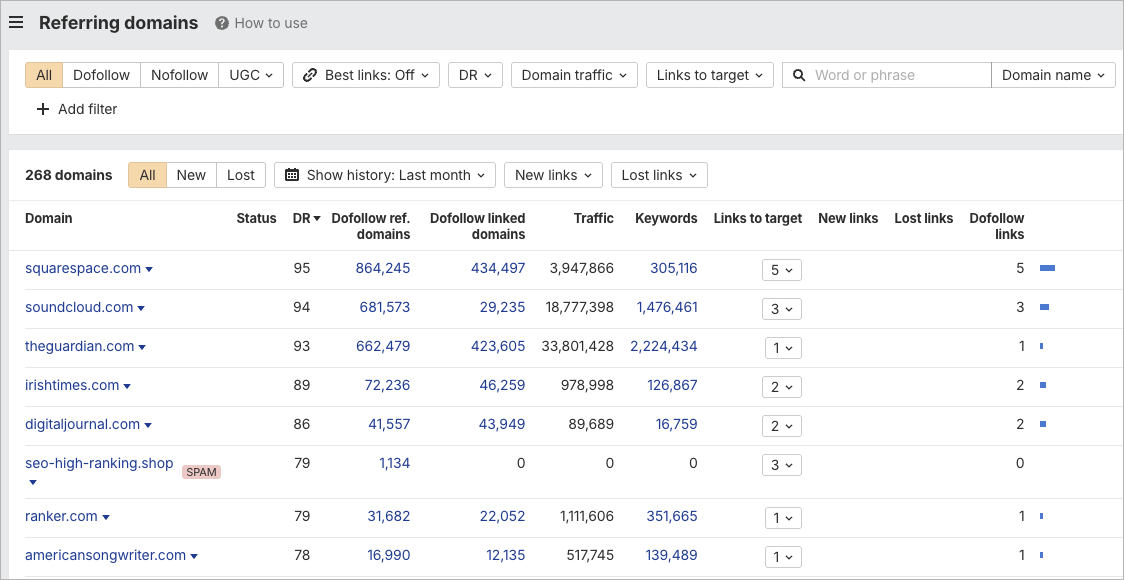
Task: Expand the caret next to squarespace.com
Action: [149, 270]
